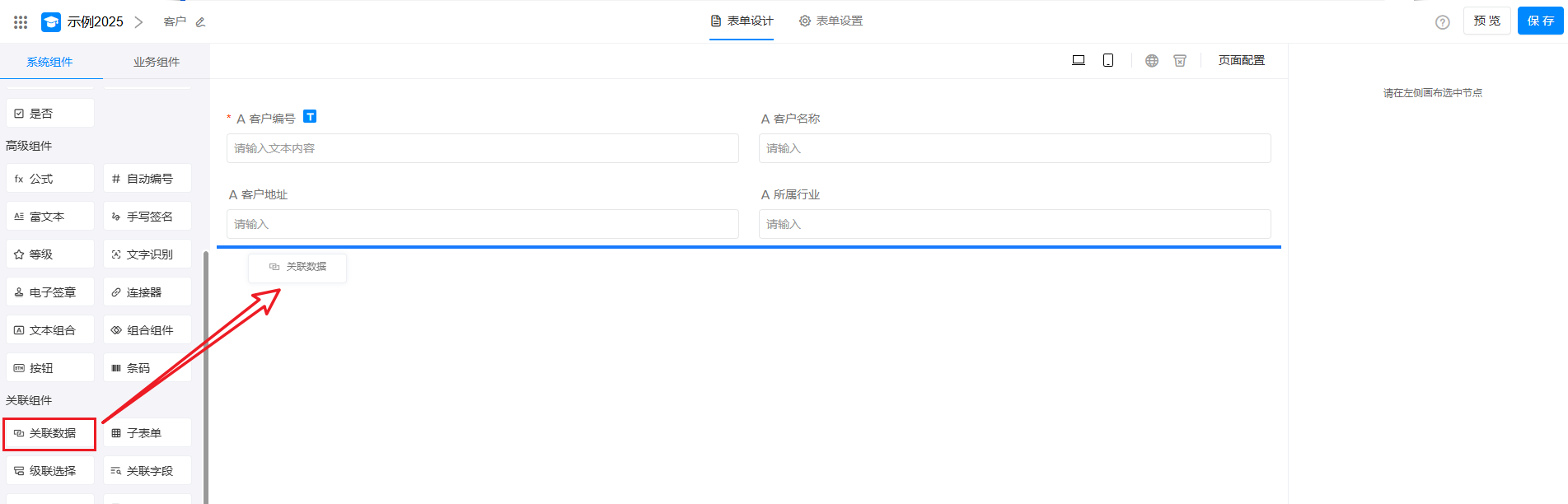The width and height of the screenshot is (1568, 504).
Task: Open the help question mark icon
Action: (x=1442, y=22)
